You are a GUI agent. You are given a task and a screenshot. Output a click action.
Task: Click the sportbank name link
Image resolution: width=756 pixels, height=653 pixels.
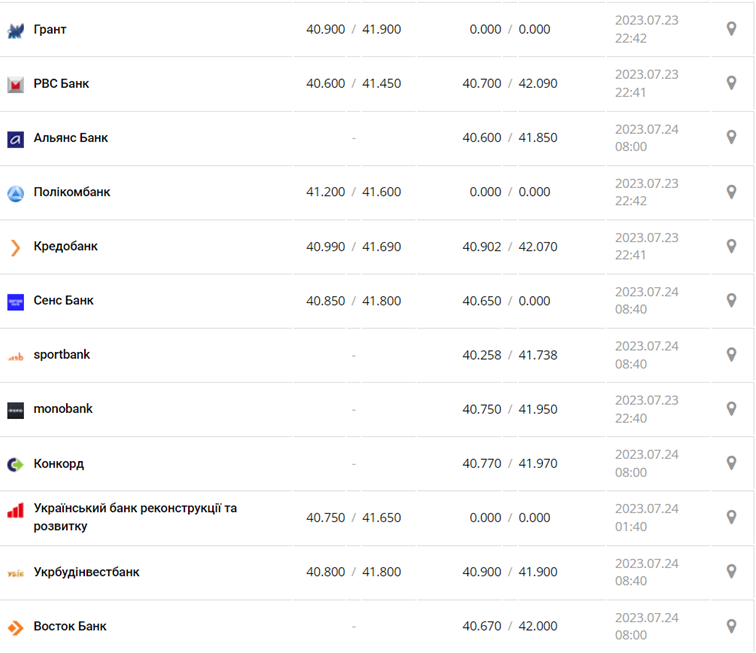(x=62, y=354)
